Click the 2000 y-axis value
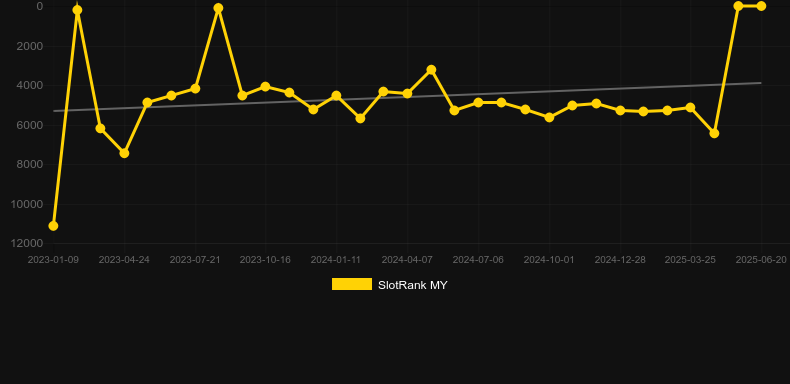 tap(30, 46)
